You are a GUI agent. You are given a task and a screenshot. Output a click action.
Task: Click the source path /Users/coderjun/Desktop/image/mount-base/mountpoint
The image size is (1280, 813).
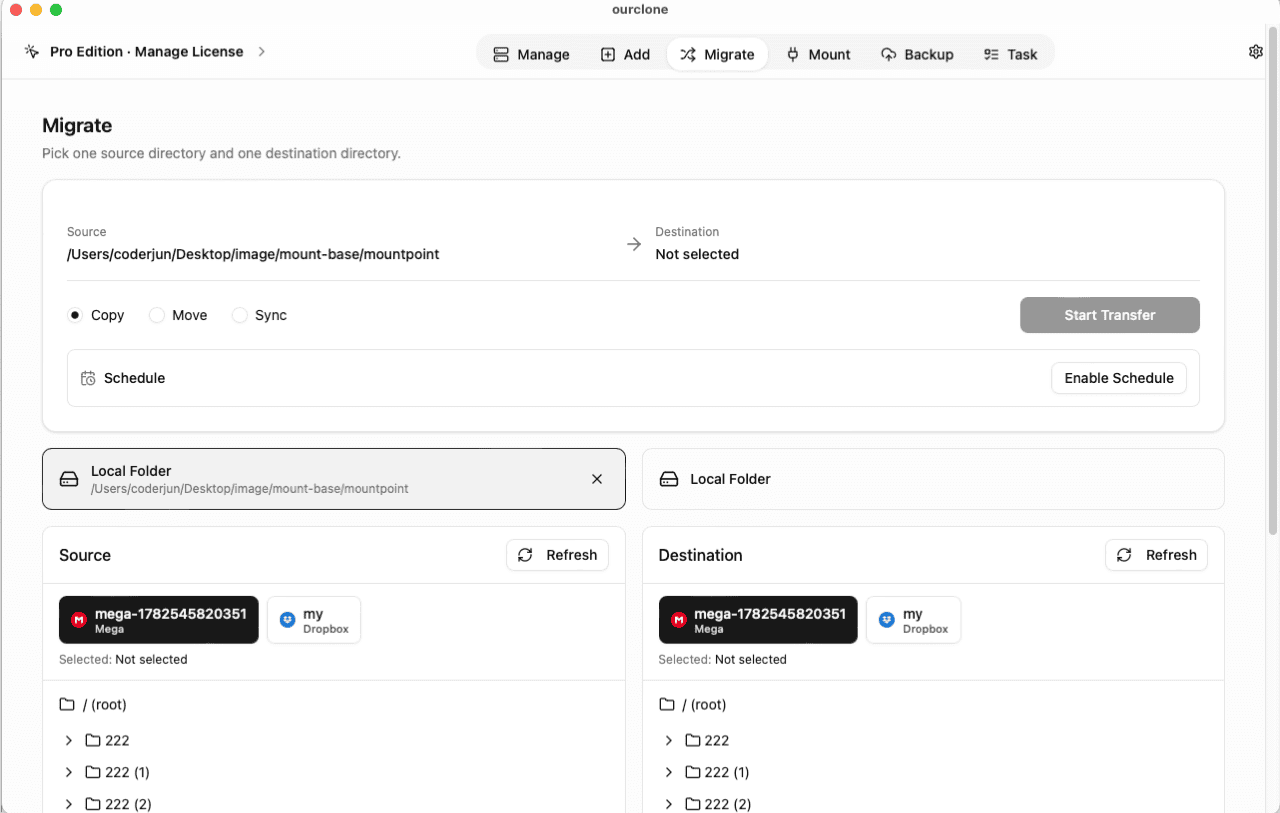point(253,254)
